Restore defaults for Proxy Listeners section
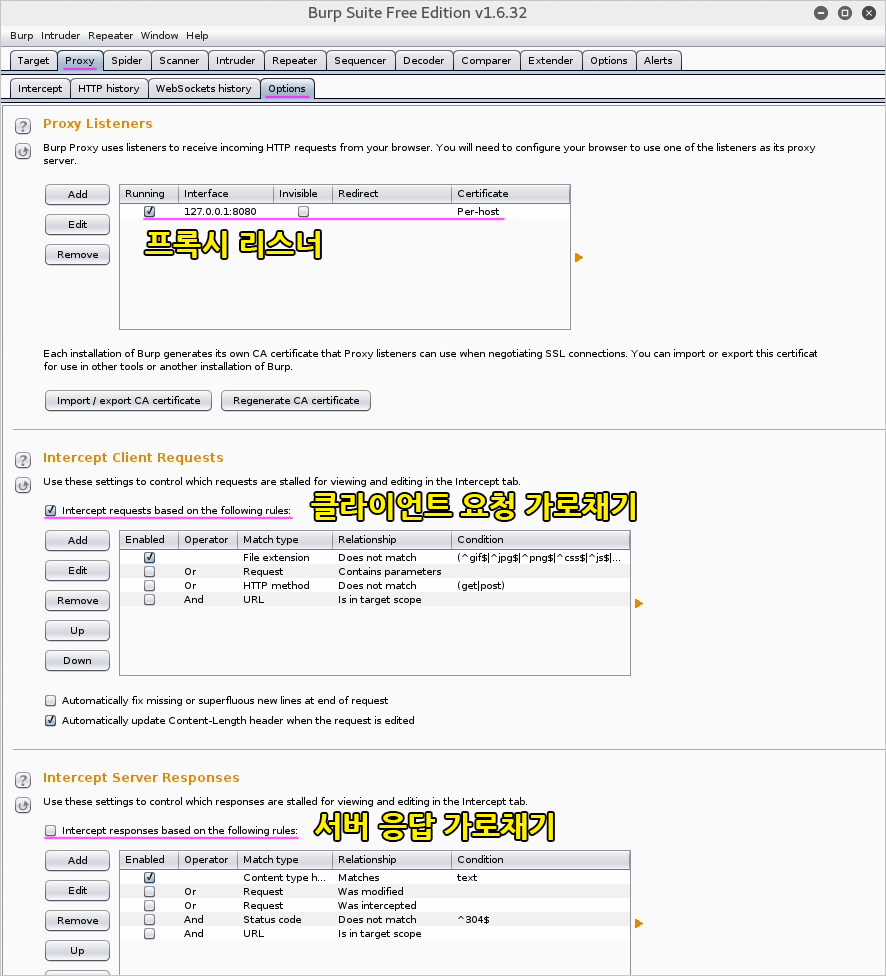Screen dimensions: 886x976 pos(23,151)
